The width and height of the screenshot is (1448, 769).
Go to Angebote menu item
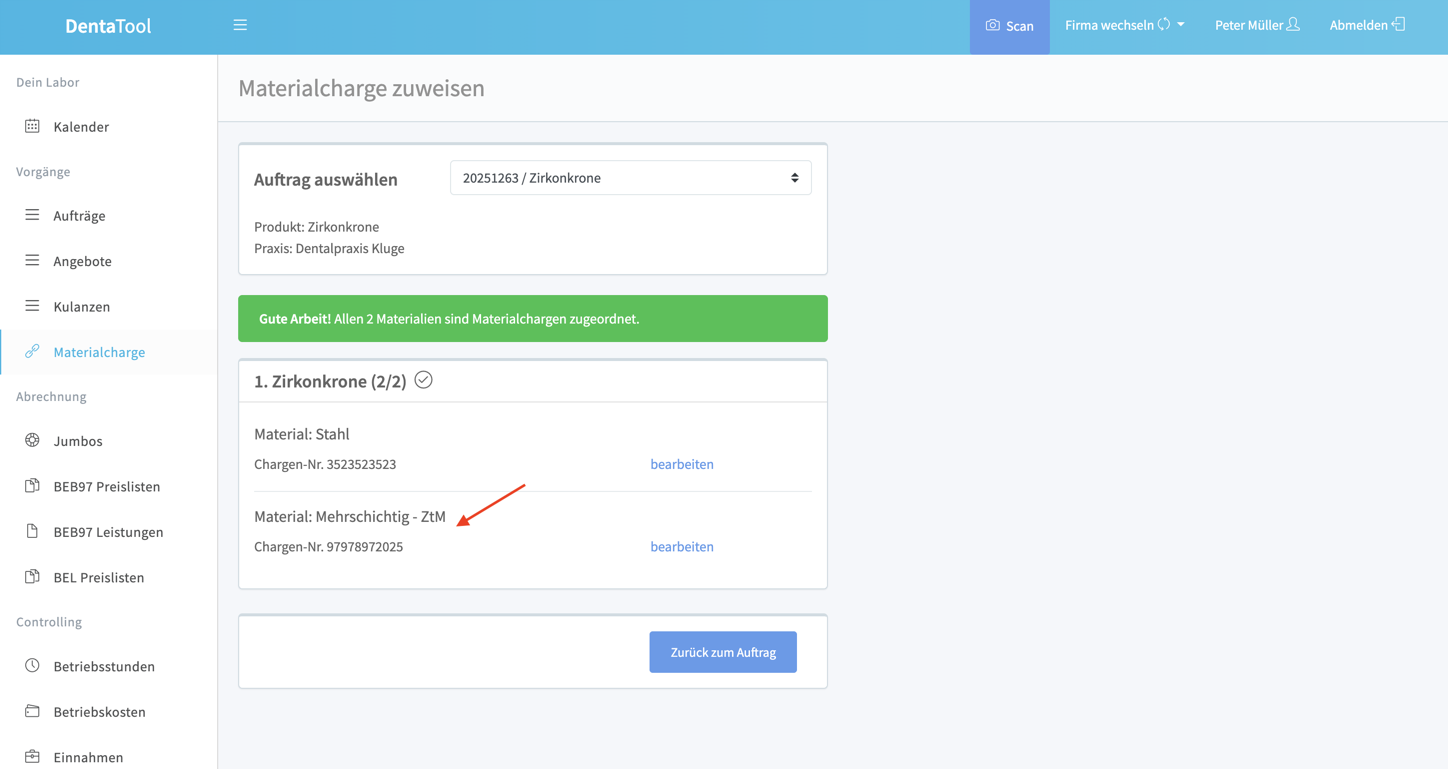[x=82, y=261]
